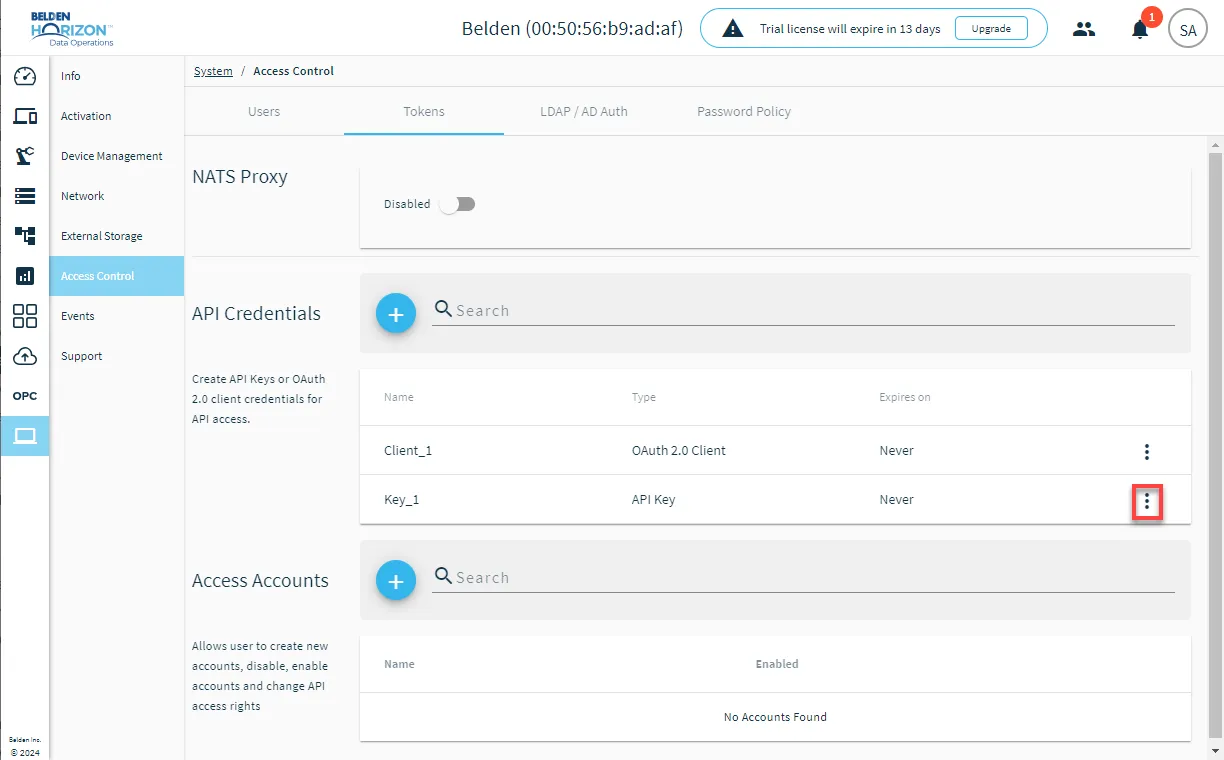Open more options for Client_1
This screenshot has width=1224, height=760.
(x=1147, y=451)
